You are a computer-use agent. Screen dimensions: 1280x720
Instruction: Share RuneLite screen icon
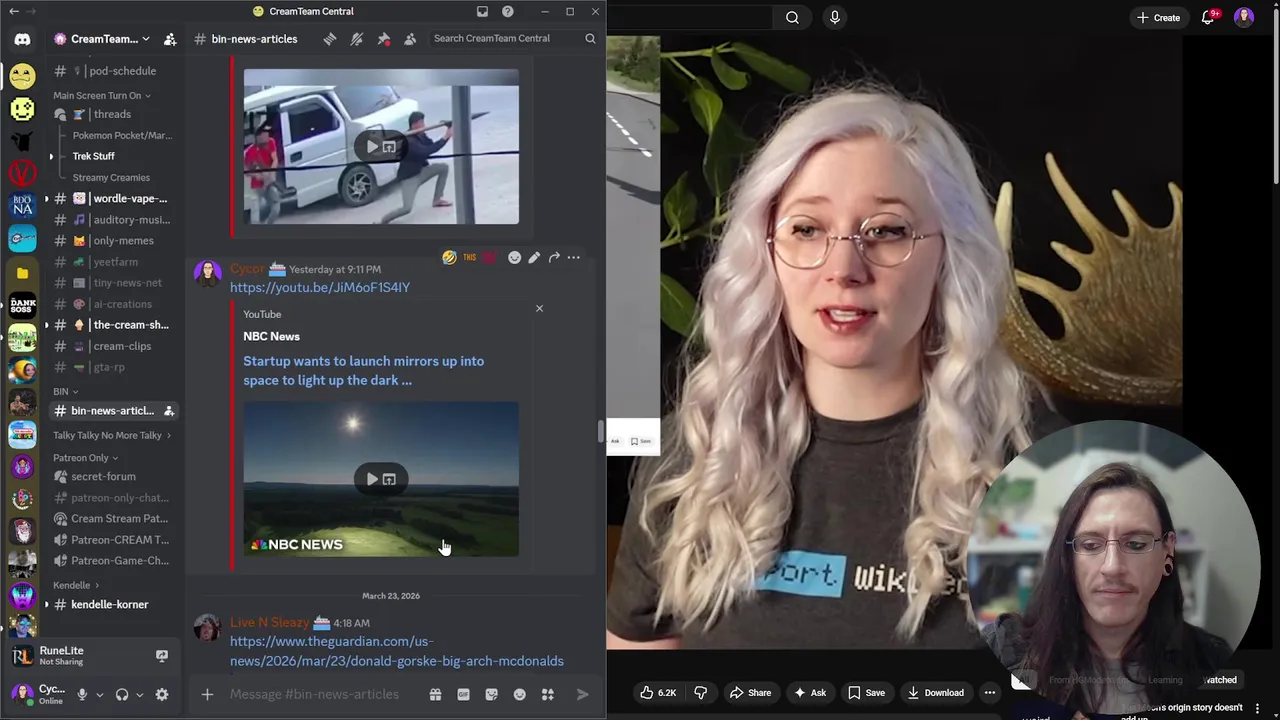tap(161, 656)
